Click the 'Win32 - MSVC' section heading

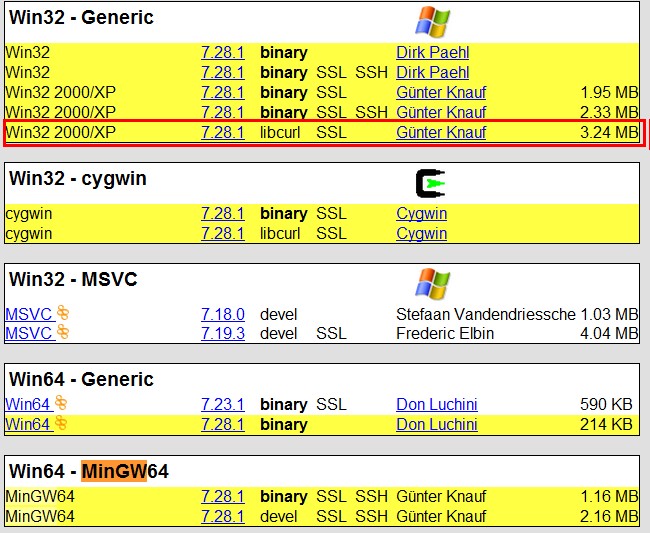[73, 279]
